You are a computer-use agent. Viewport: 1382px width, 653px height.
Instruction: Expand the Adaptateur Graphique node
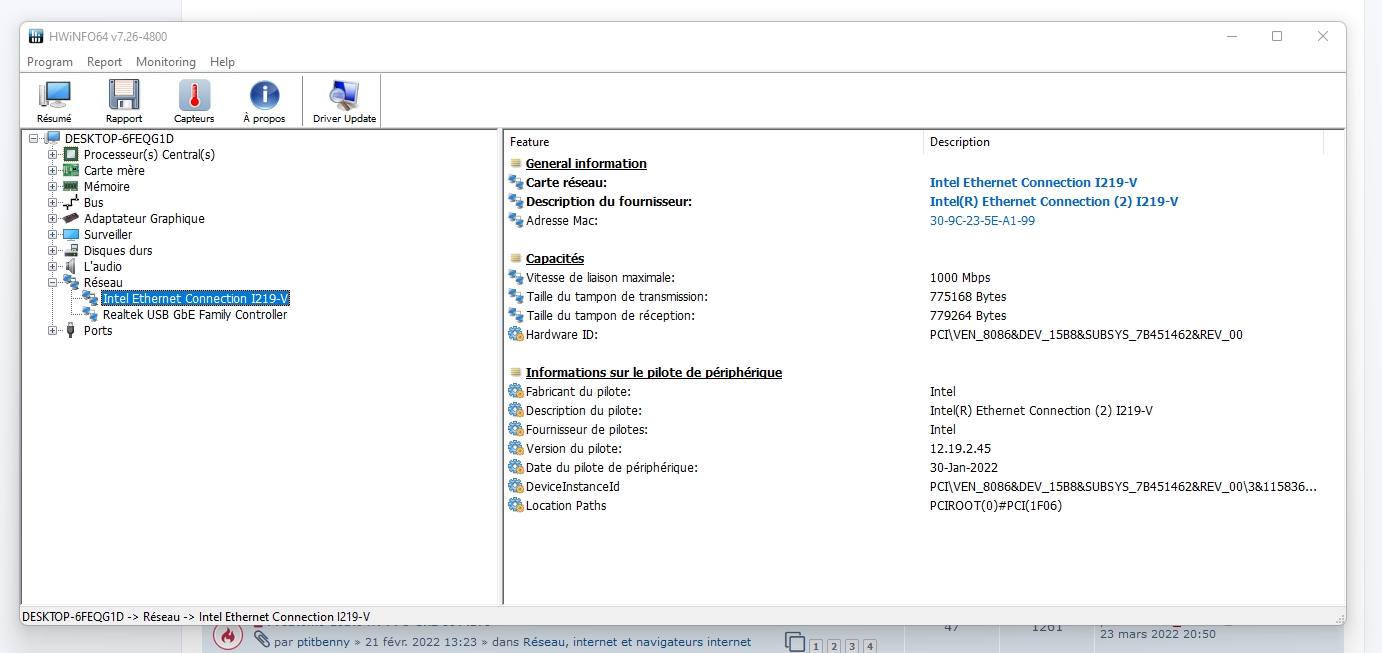(53, 219)
